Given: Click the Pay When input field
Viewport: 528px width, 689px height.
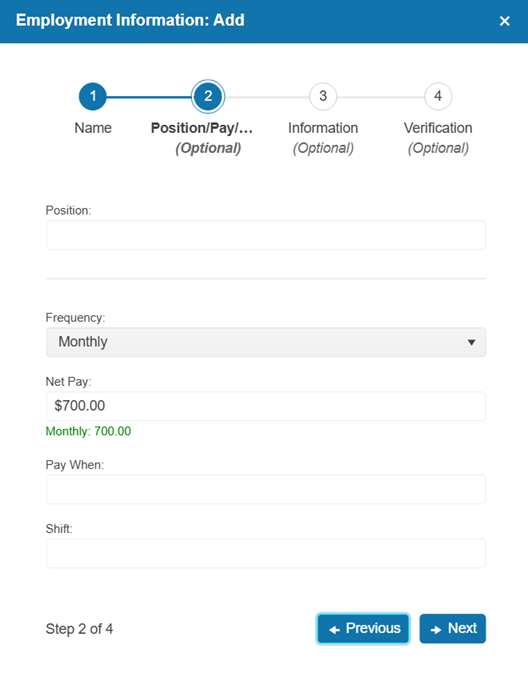Looking at the screenshot, I should pyautogui.click(x=266, y=489).
